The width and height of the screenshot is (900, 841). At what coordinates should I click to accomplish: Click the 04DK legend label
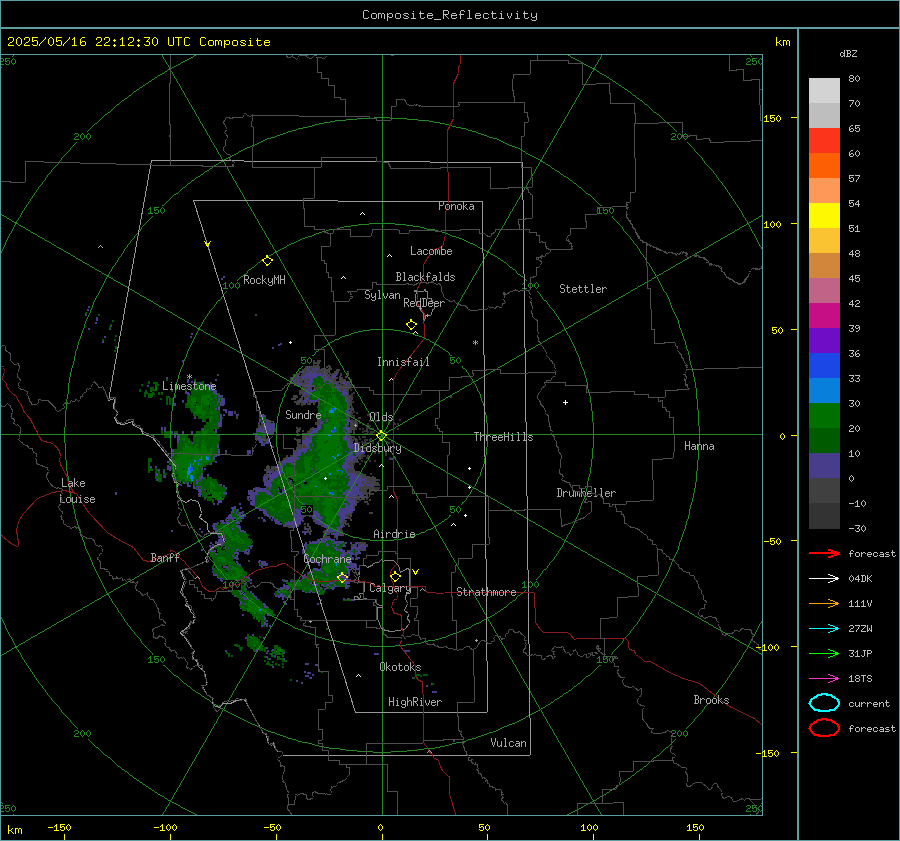(x=860, y=578)
